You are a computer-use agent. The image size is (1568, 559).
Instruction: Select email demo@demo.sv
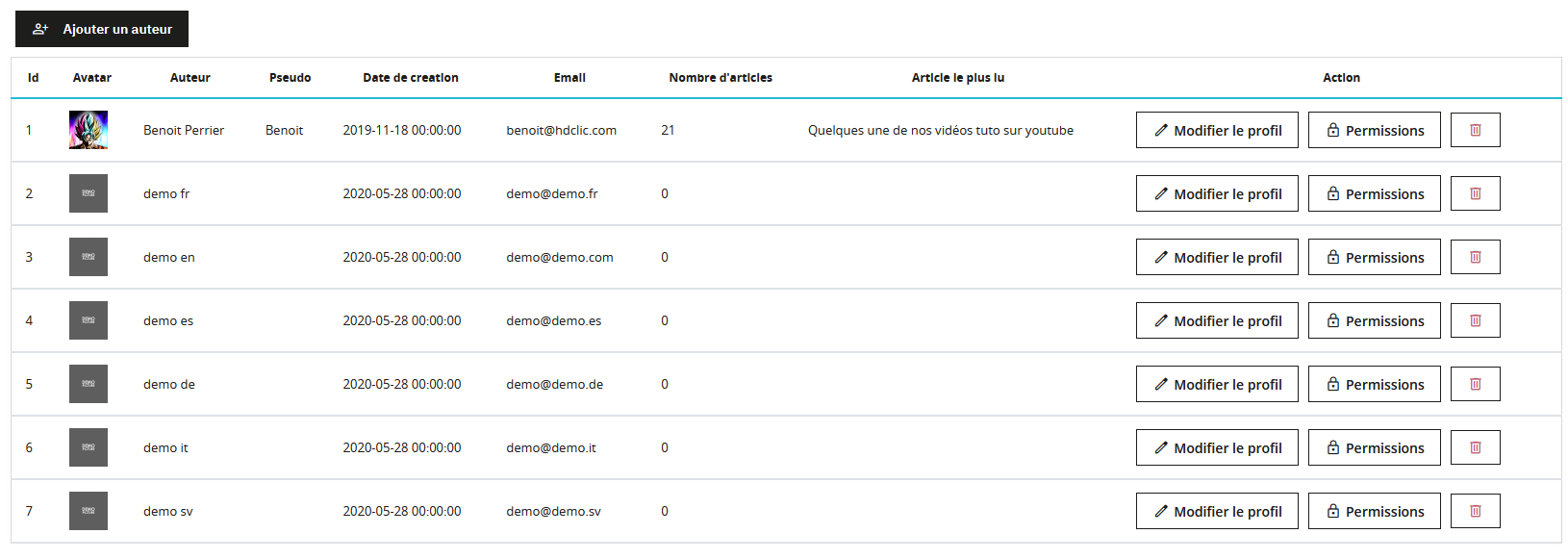(554, 511)
